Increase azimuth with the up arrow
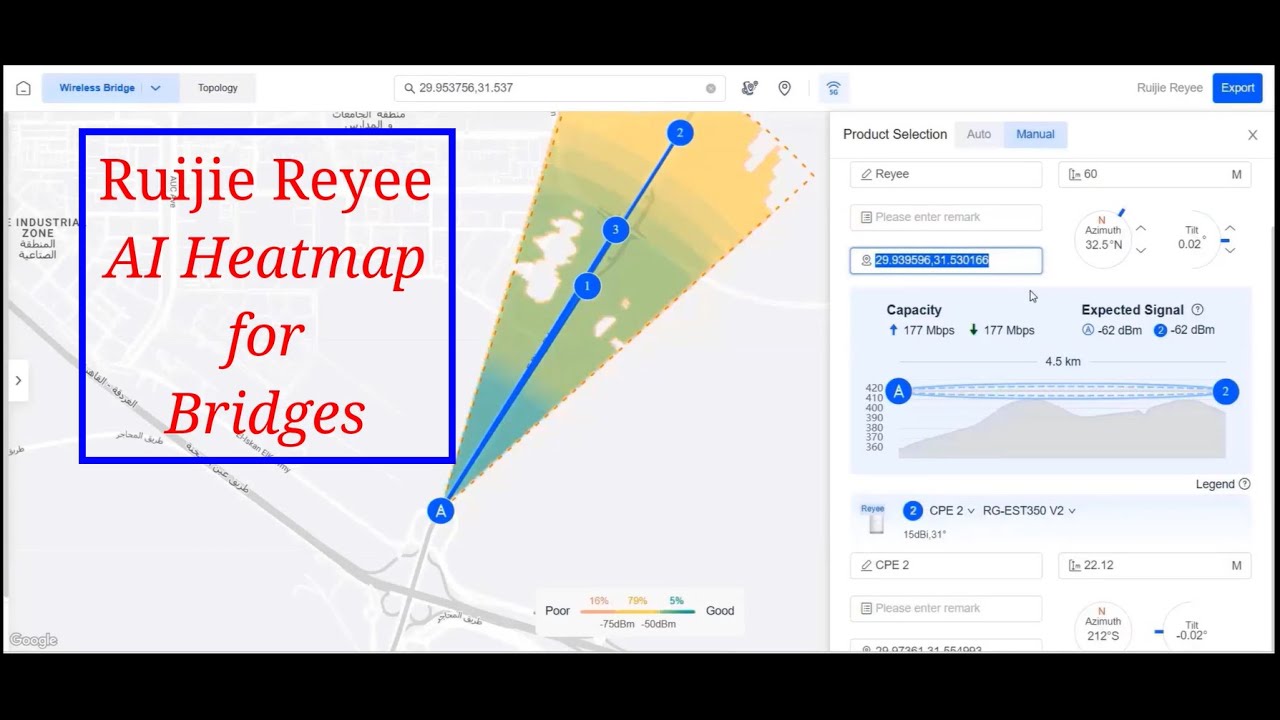 (x=1141, y=229)
